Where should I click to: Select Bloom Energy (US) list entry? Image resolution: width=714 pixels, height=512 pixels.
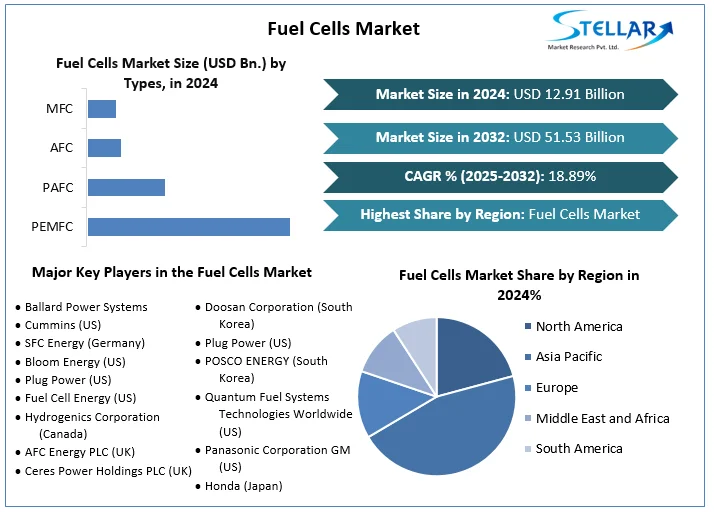click(75, 362)
